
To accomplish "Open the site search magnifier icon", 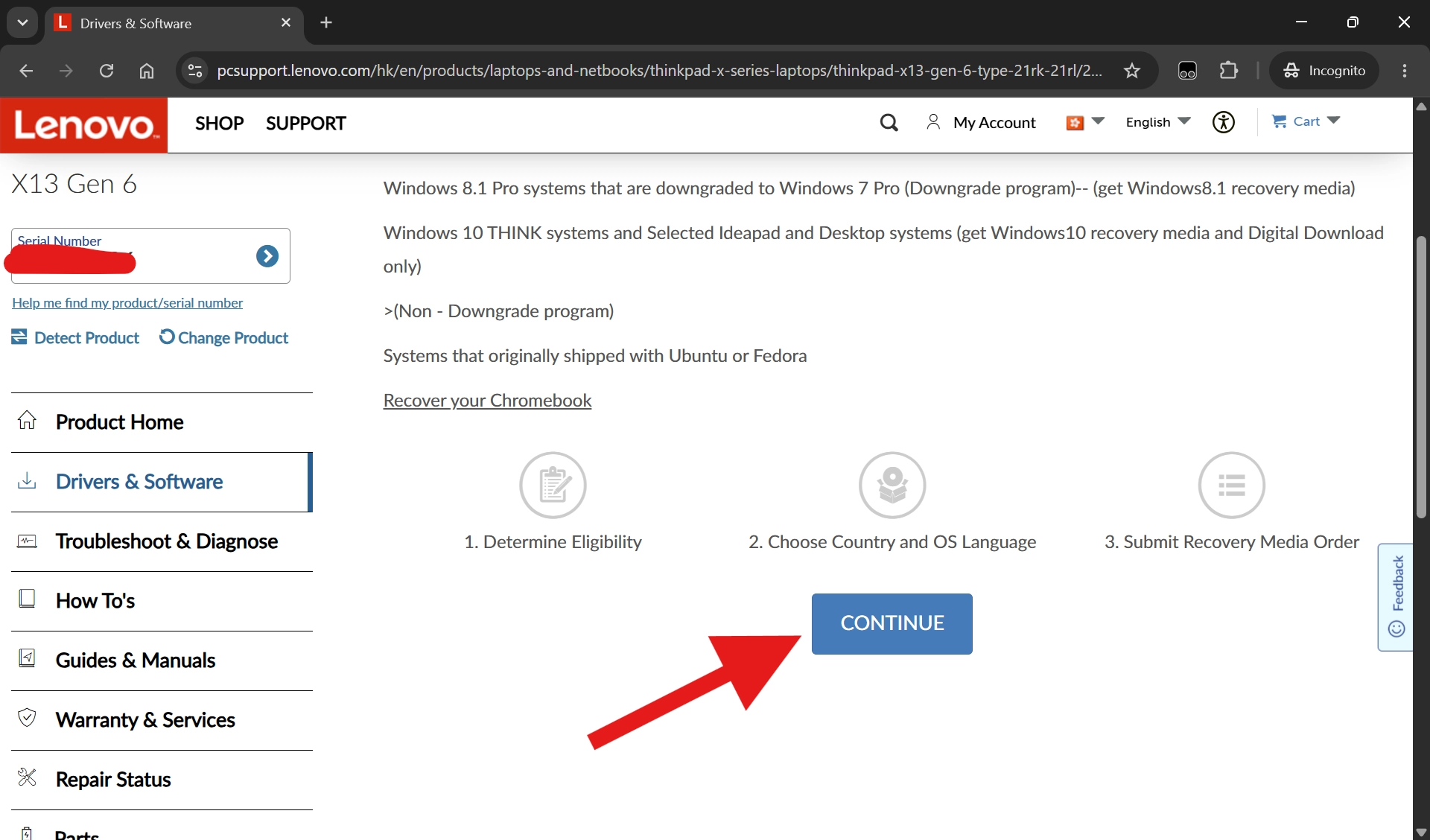I will [x=889, y=122].
